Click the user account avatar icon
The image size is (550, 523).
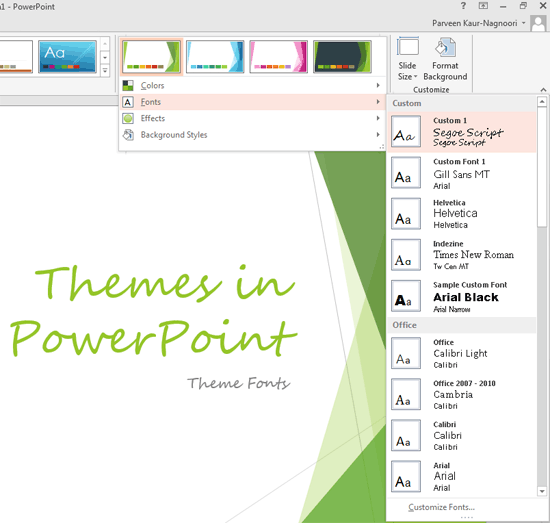538,23
